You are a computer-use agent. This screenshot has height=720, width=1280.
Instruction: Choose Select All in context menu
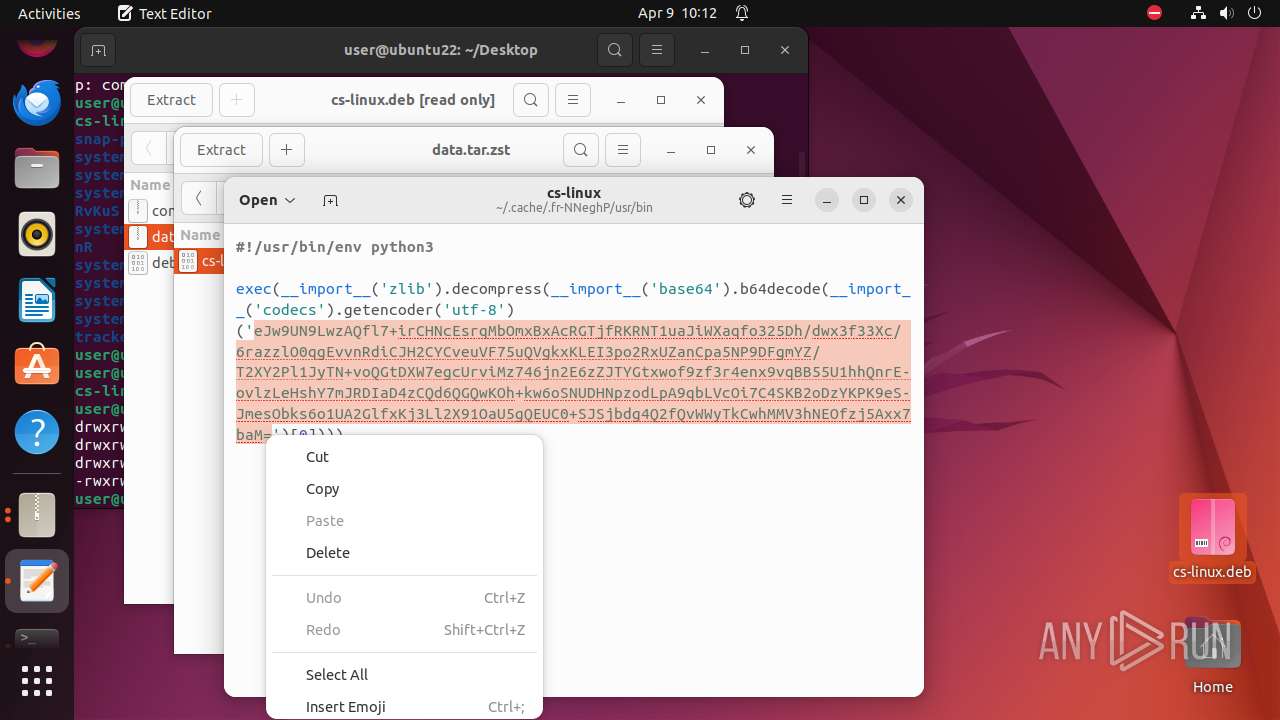click(x=405, y=675)
